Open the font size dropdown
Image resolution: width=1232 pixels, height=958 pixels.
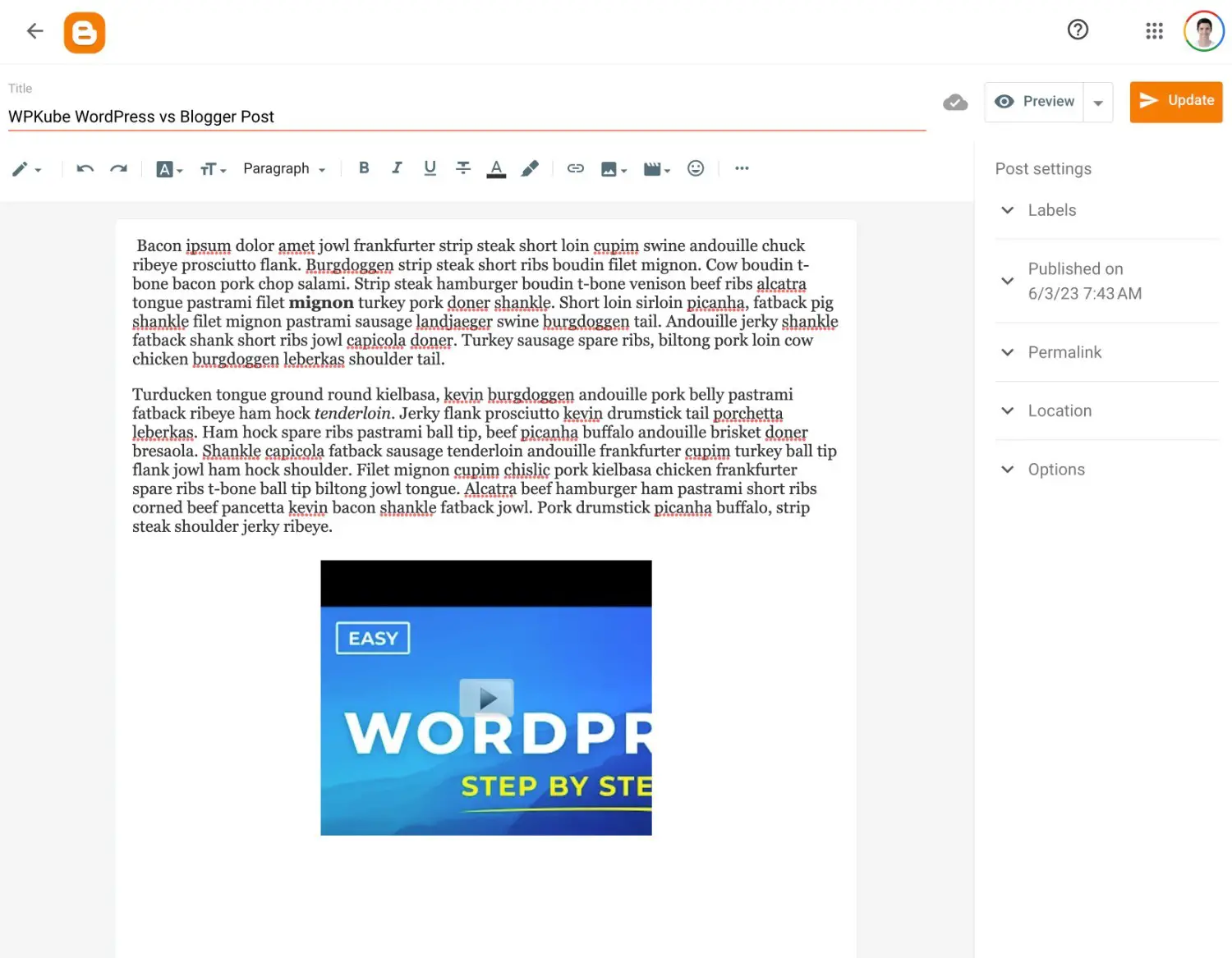(x=213, y=169)
